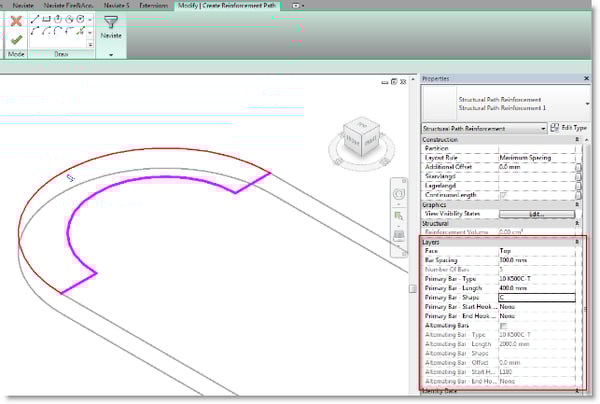Click the Bar Spacing value 300.0 mm

pyautogui.click(x=513, y=260)
